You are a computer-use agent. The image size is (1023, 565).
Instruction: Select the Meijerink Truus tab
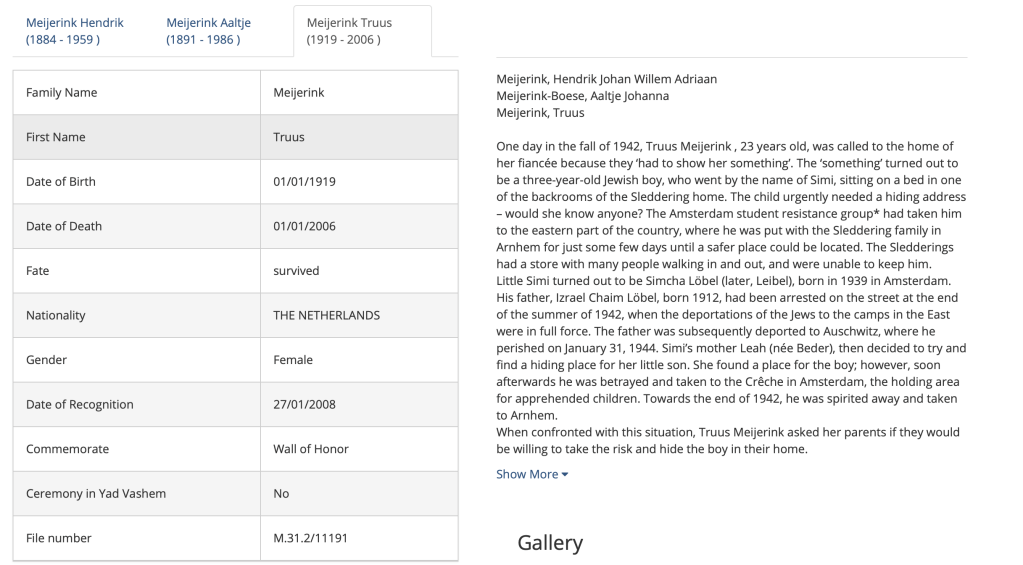[349, 31]
